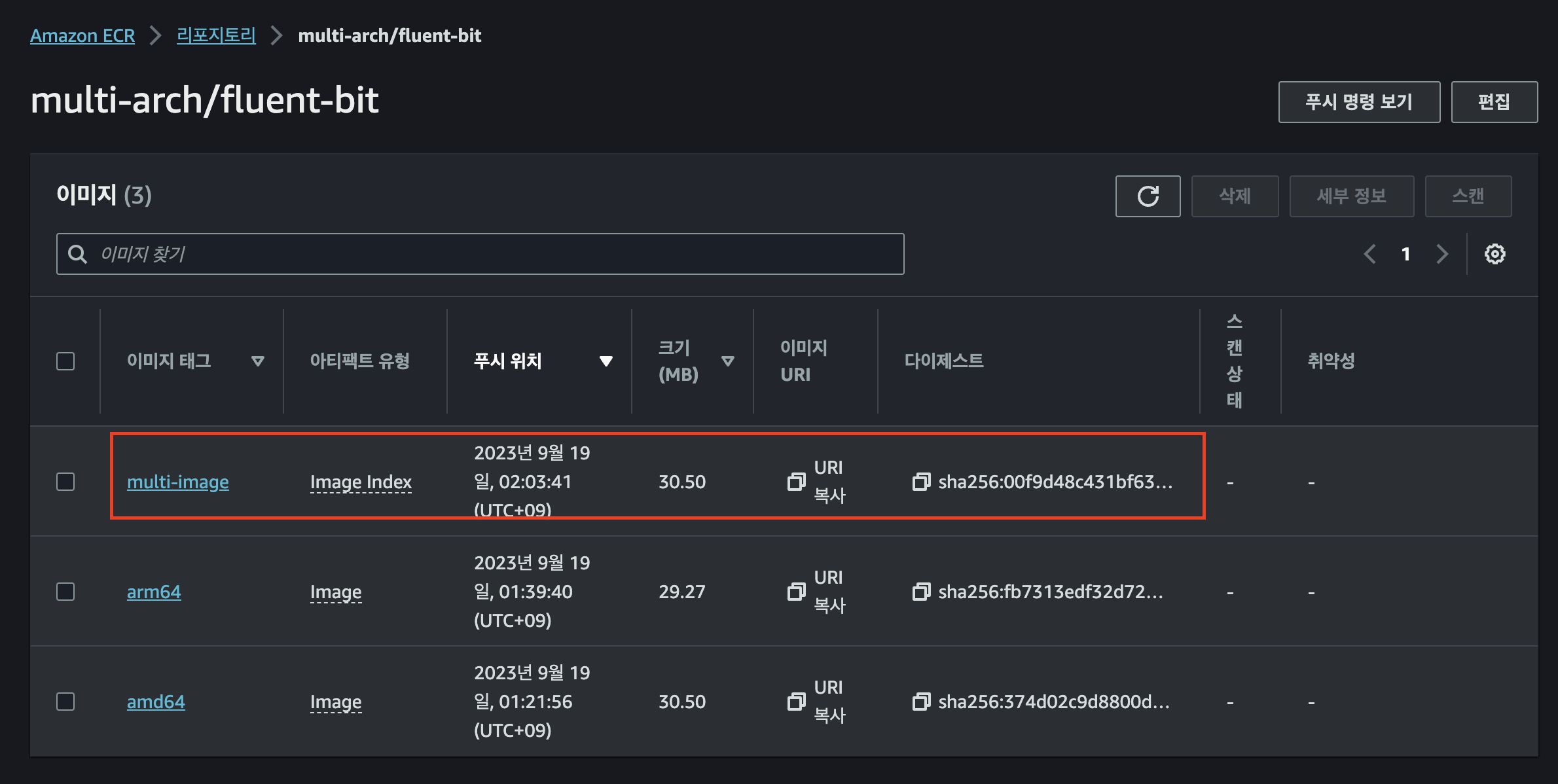
Task: Copy digest icon for arm64 sha256
Action: click(920, 592)
